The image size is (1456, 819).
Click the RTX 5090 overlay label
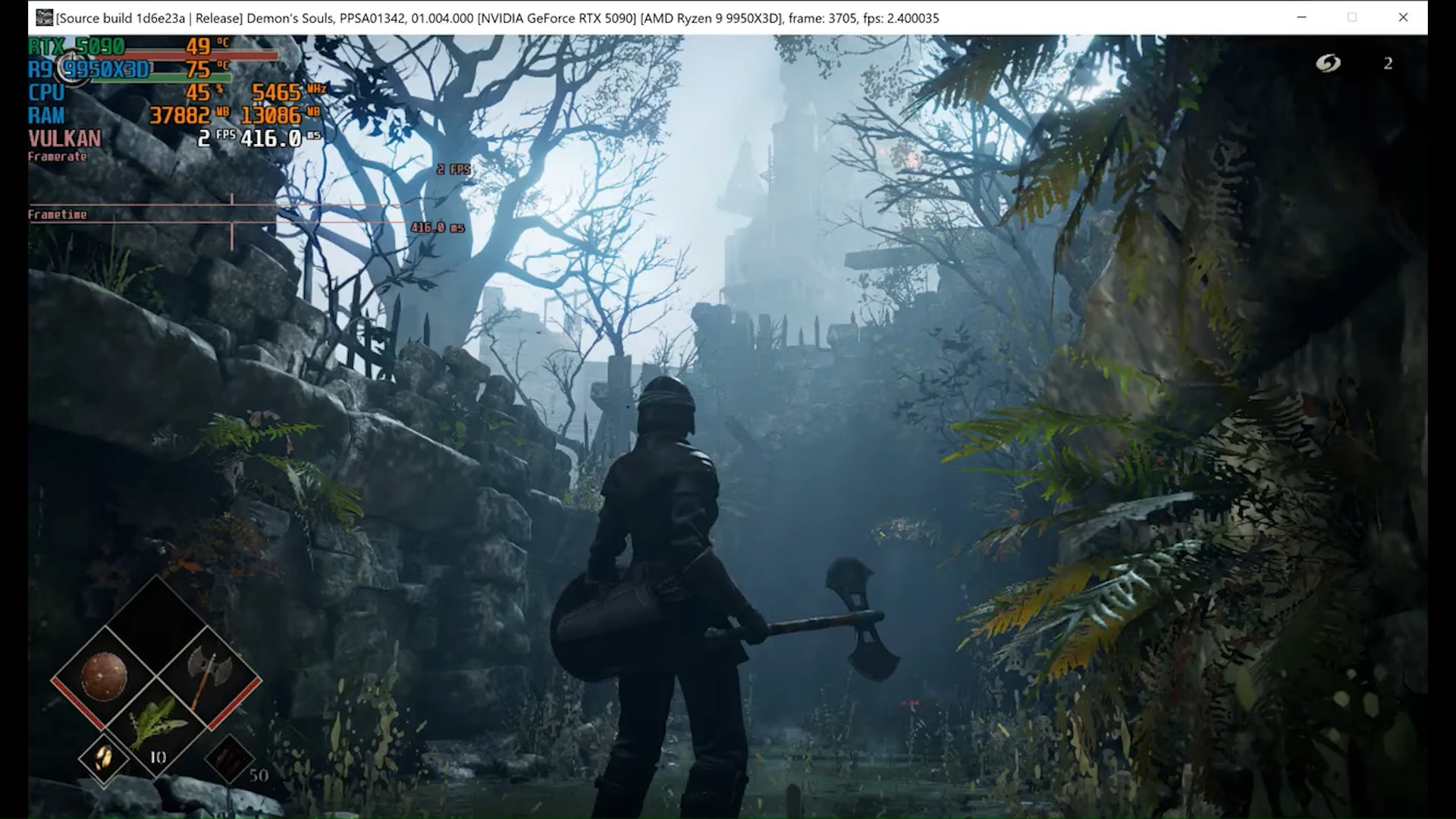coord(77,46)
